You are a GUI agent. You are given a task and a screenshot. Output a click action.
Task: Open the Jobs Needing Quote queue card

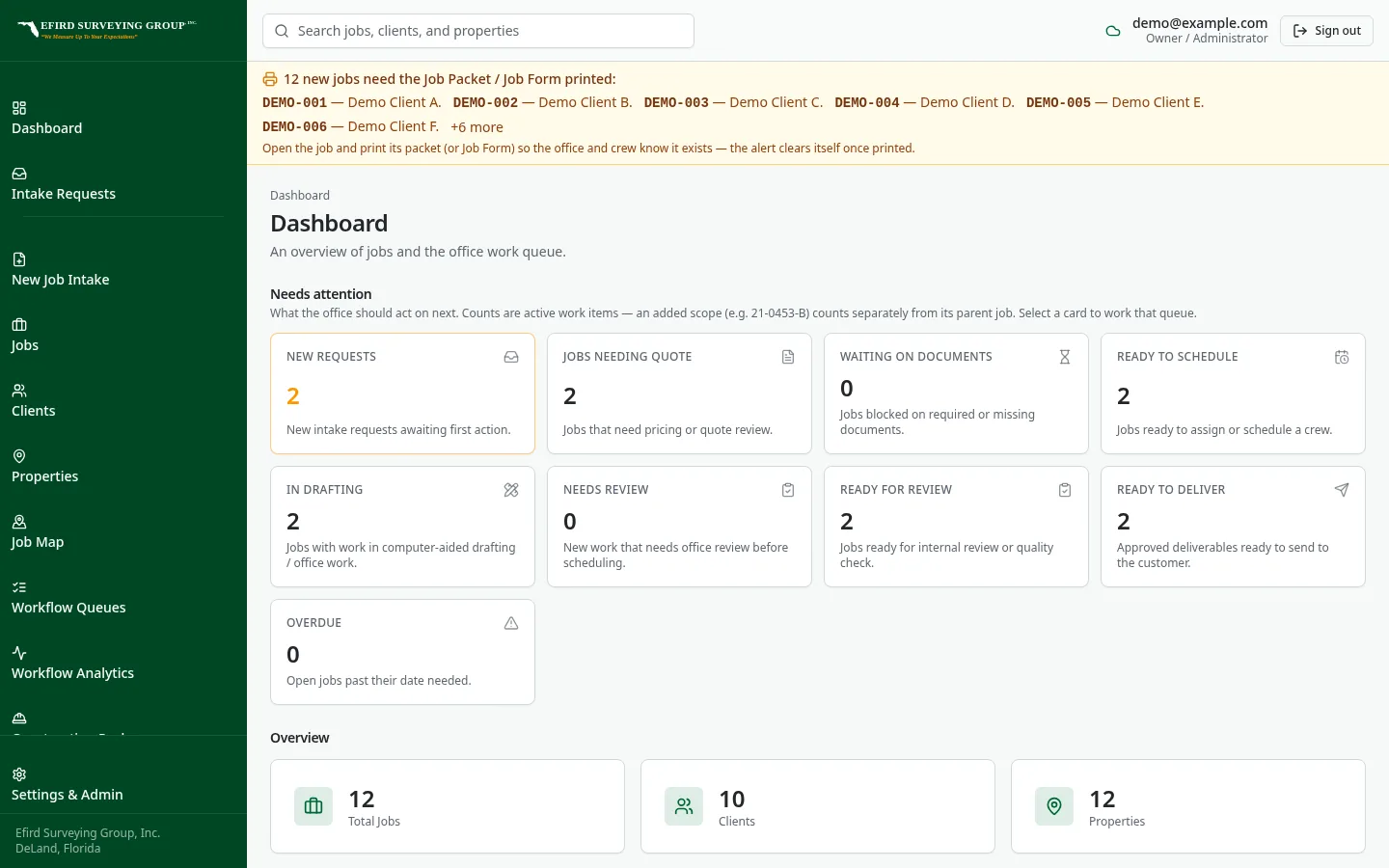click(x=679, y=393)
